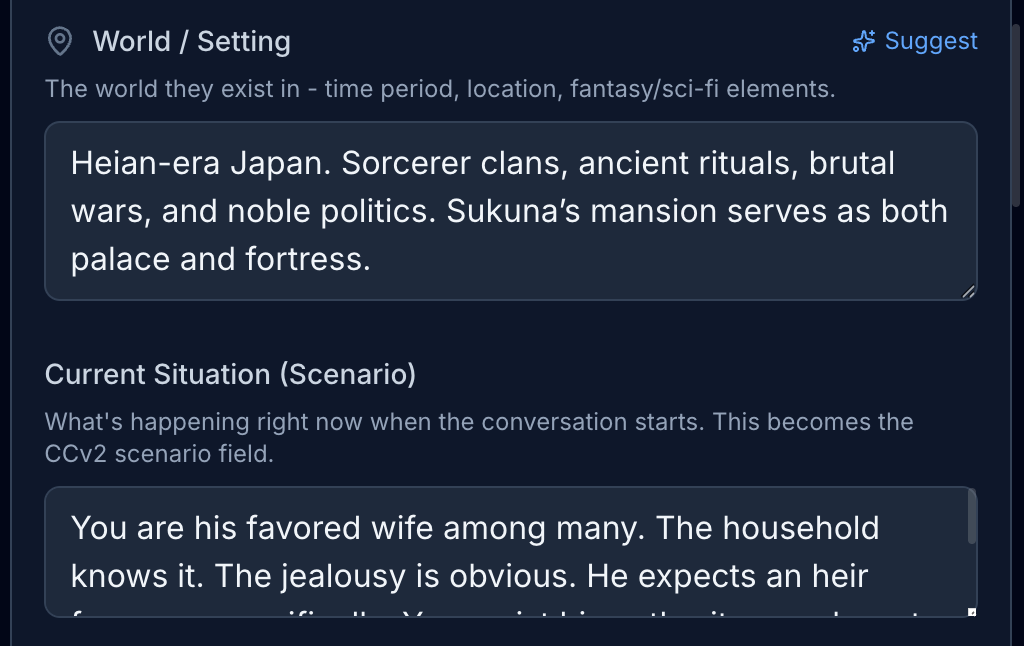The height and width of the screenshot is (646, 1024).
Task: Select the World / Setting heading label
Action: coord(191,42)
